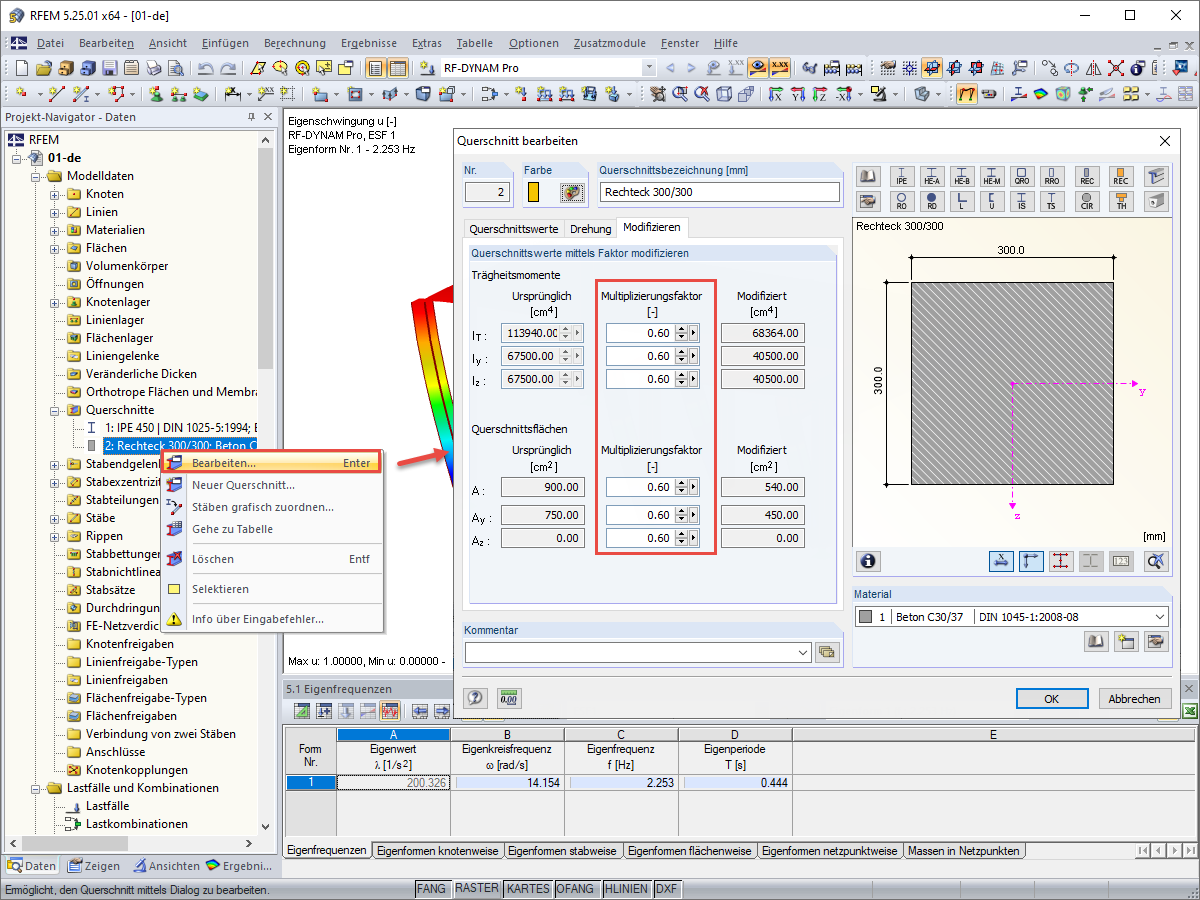
Task: Select the TH tee section icon
Action: click(x=1121, y=201)
